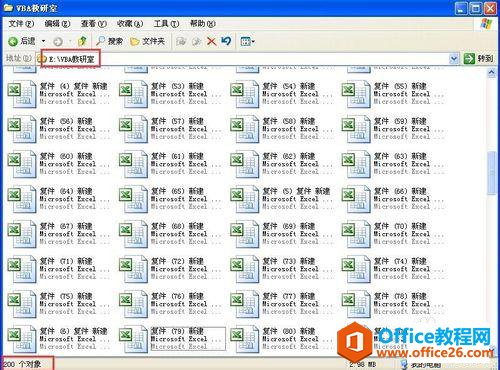Viewport: 500px width, 370px height.
Task: Click the Forward arrow toolbar icon
Action: tap(58, 41)
